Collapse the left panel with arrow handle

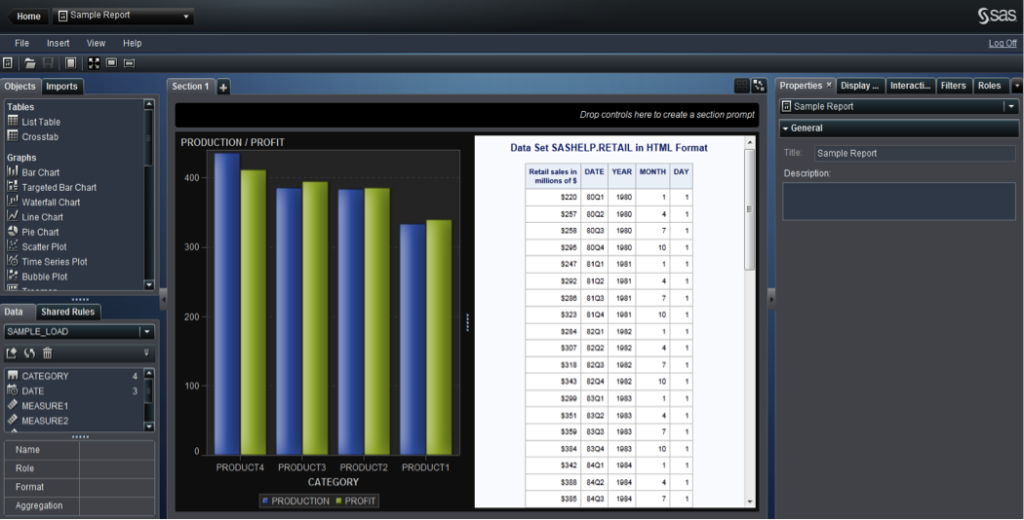coord(163,299)
